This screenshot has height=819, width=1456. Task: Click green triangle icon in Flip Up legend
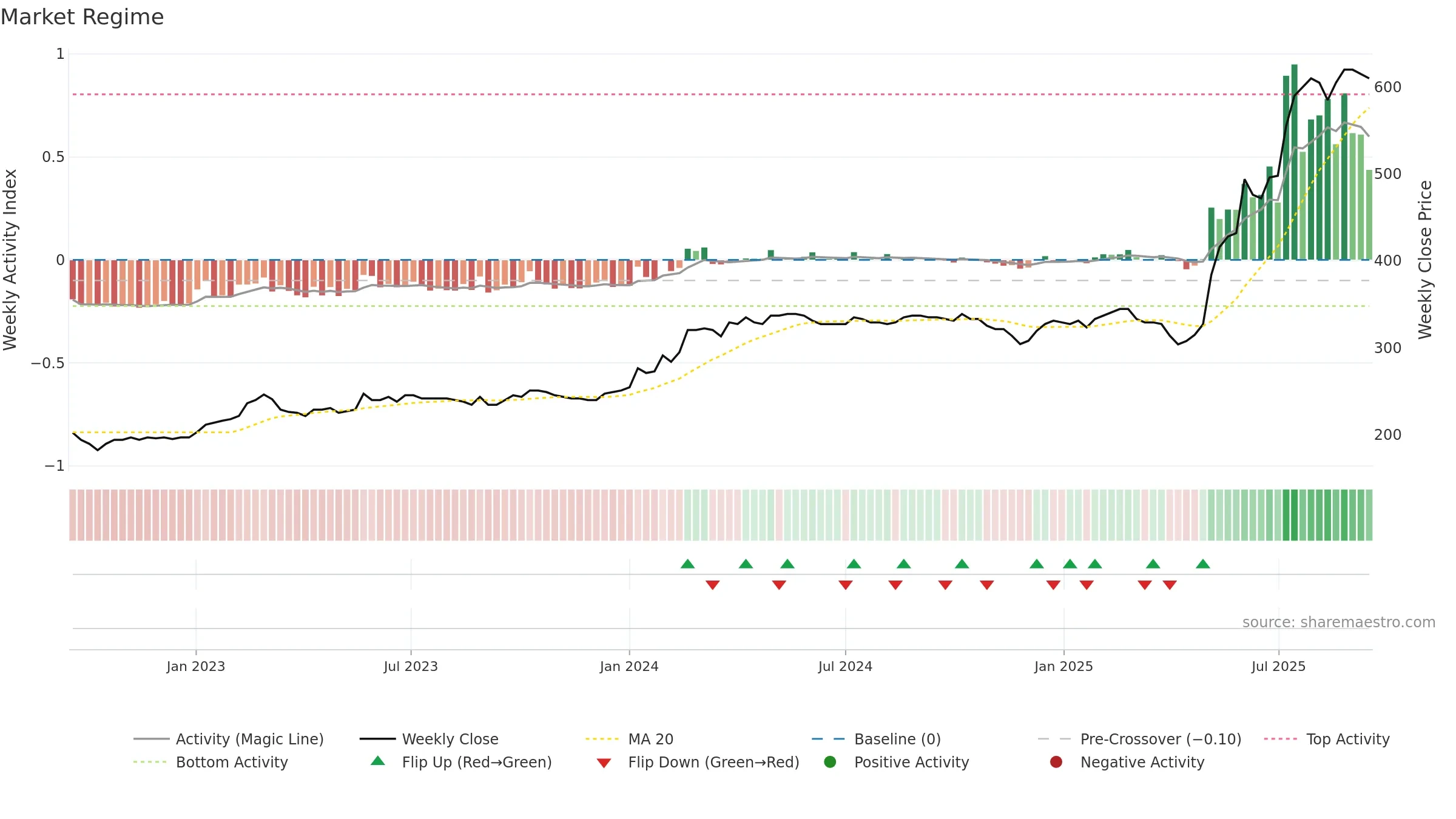tap(378, 761)
